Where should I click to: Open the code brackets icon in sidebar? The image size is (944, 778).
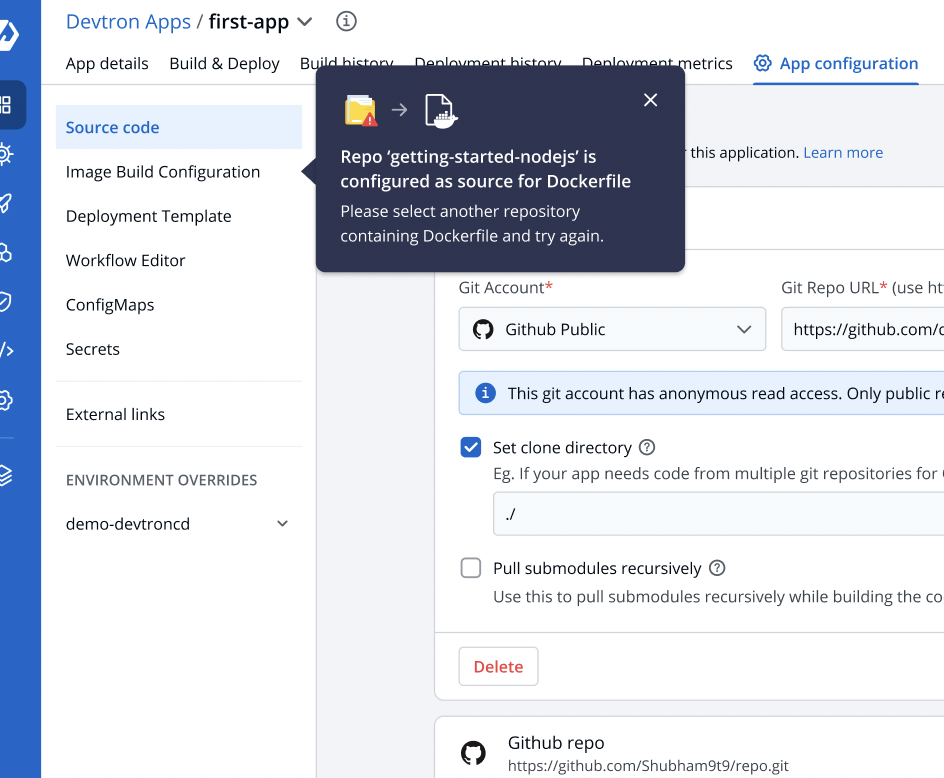pos(6,350)
